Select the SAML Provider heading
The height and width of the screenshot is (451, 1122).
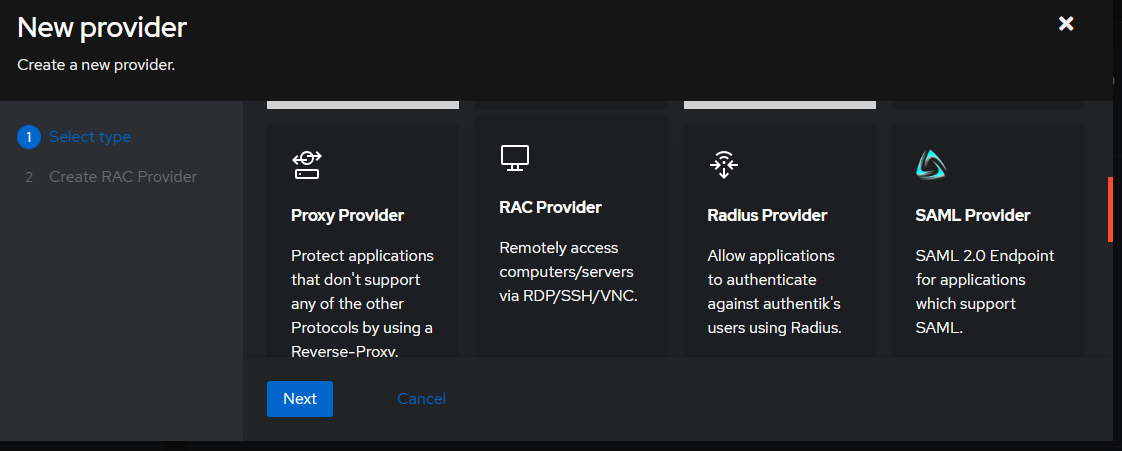[x=973, y=215]
